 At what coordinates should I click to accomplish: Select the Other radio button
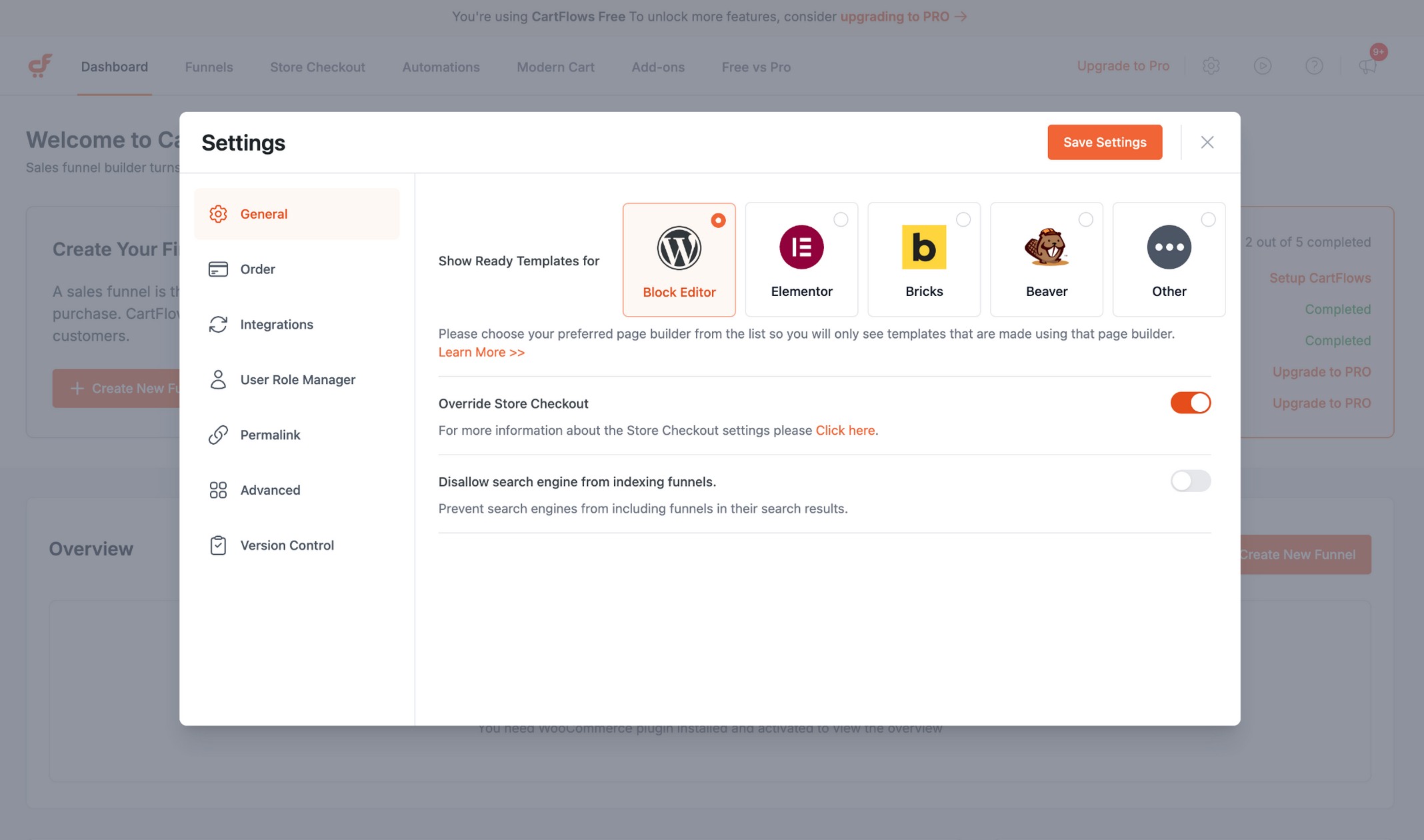[x=1208, y=219]
